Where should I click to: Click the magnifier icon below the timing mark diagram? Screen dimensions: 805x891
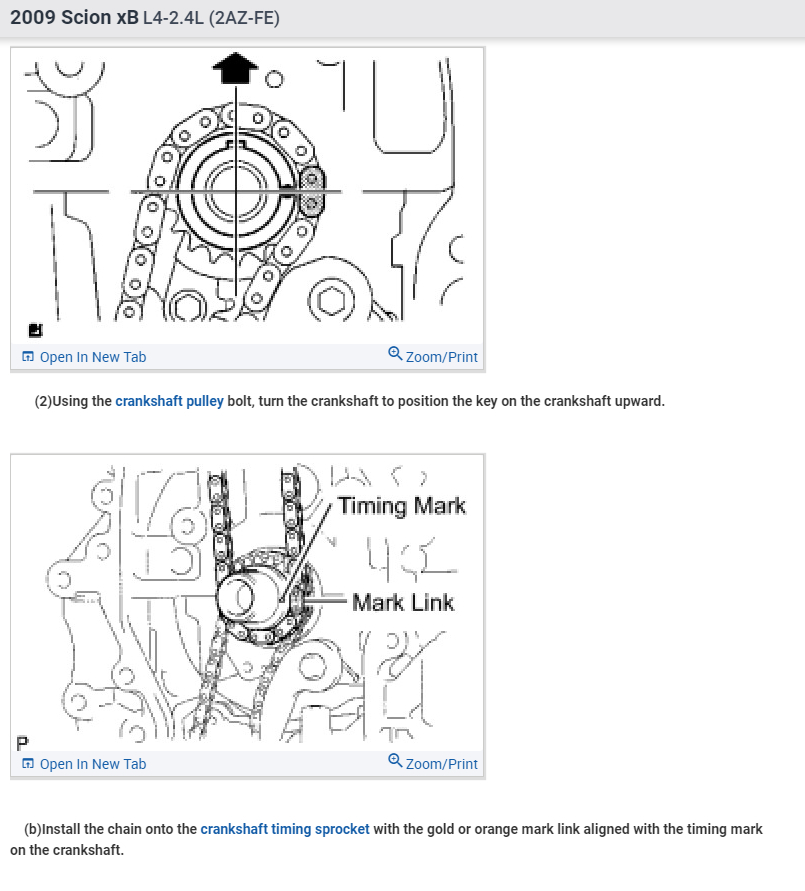[x=395, y=761]
